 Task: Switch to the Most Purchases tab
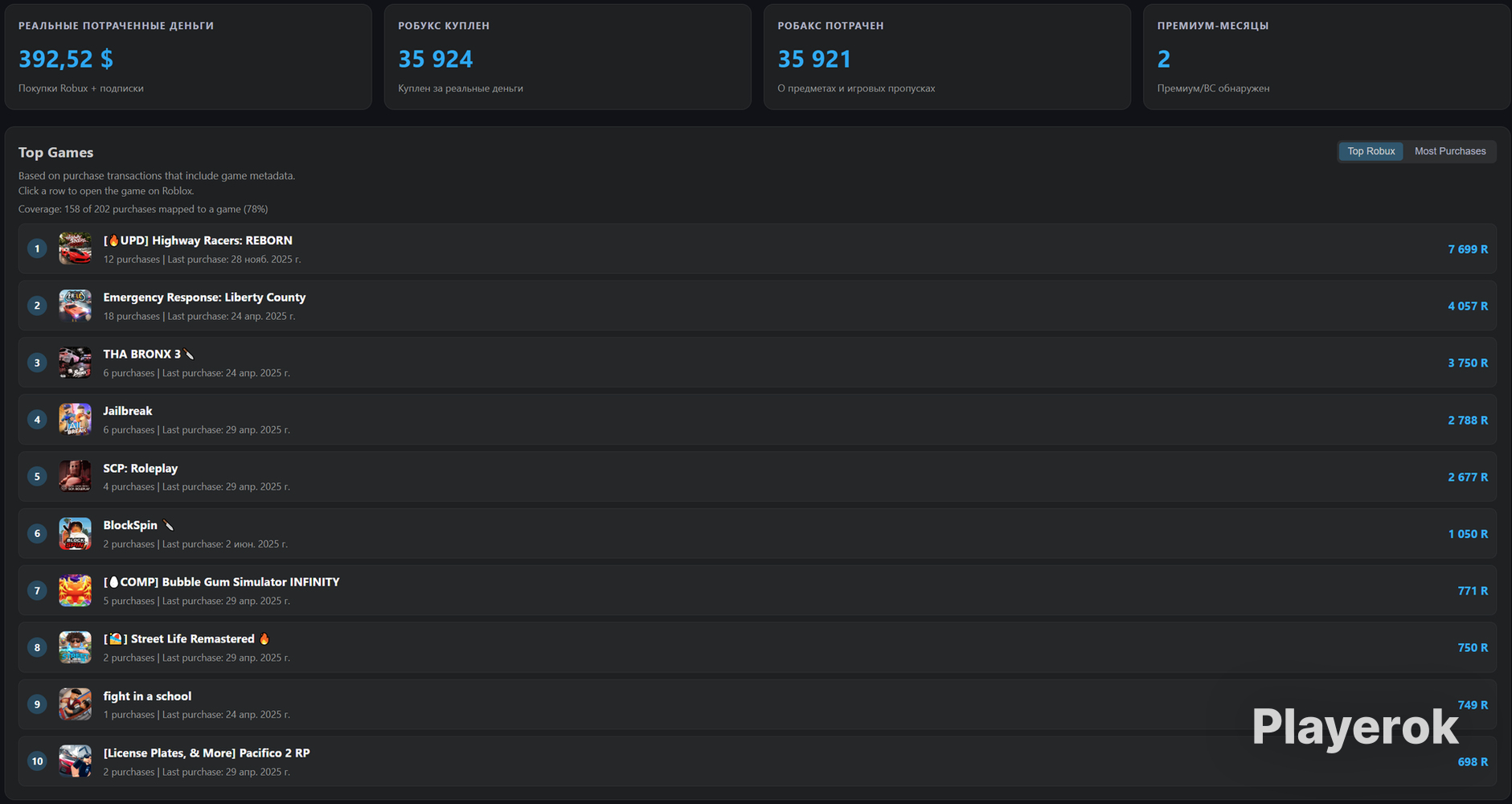[1450, 151]
